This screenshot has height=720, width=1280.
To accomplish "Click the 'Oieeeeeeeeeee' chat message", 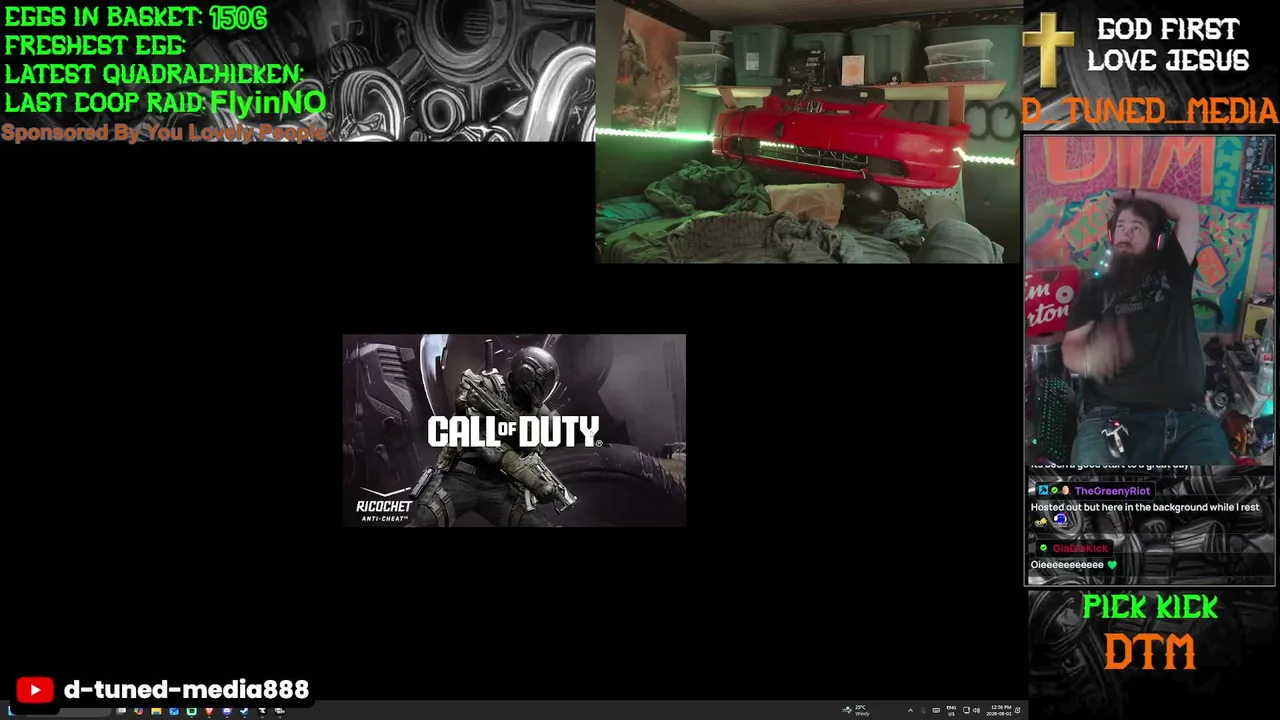I will click(1067, 565).
